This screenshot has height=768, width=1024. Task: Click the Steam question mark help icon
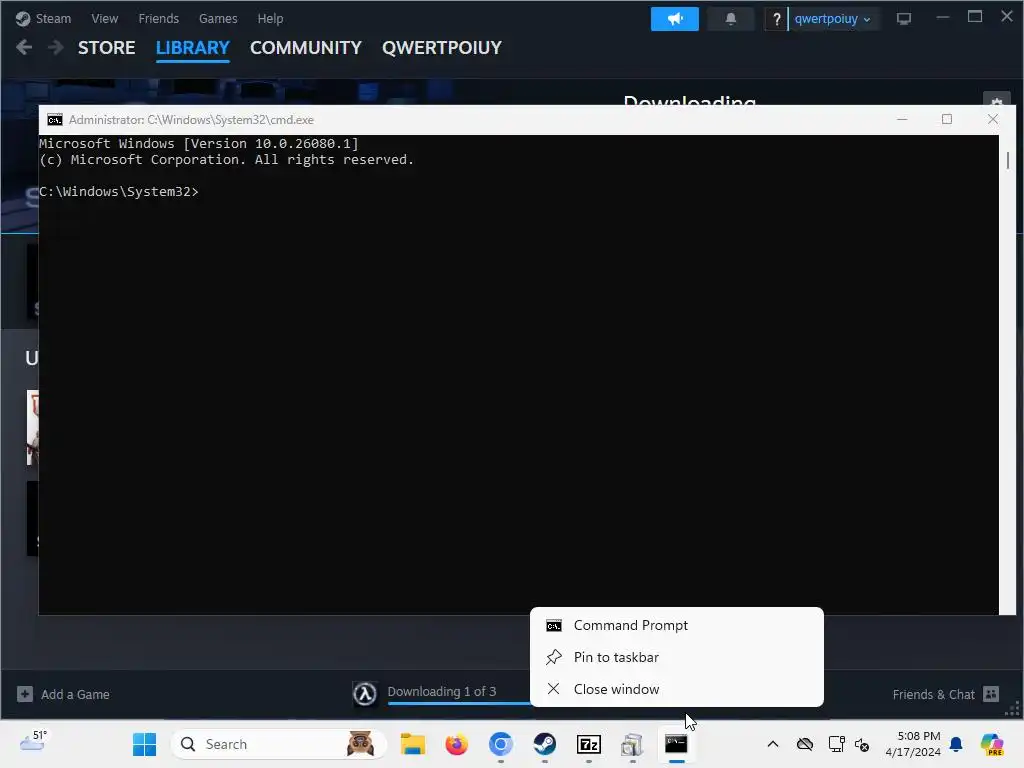coord(776,19)
